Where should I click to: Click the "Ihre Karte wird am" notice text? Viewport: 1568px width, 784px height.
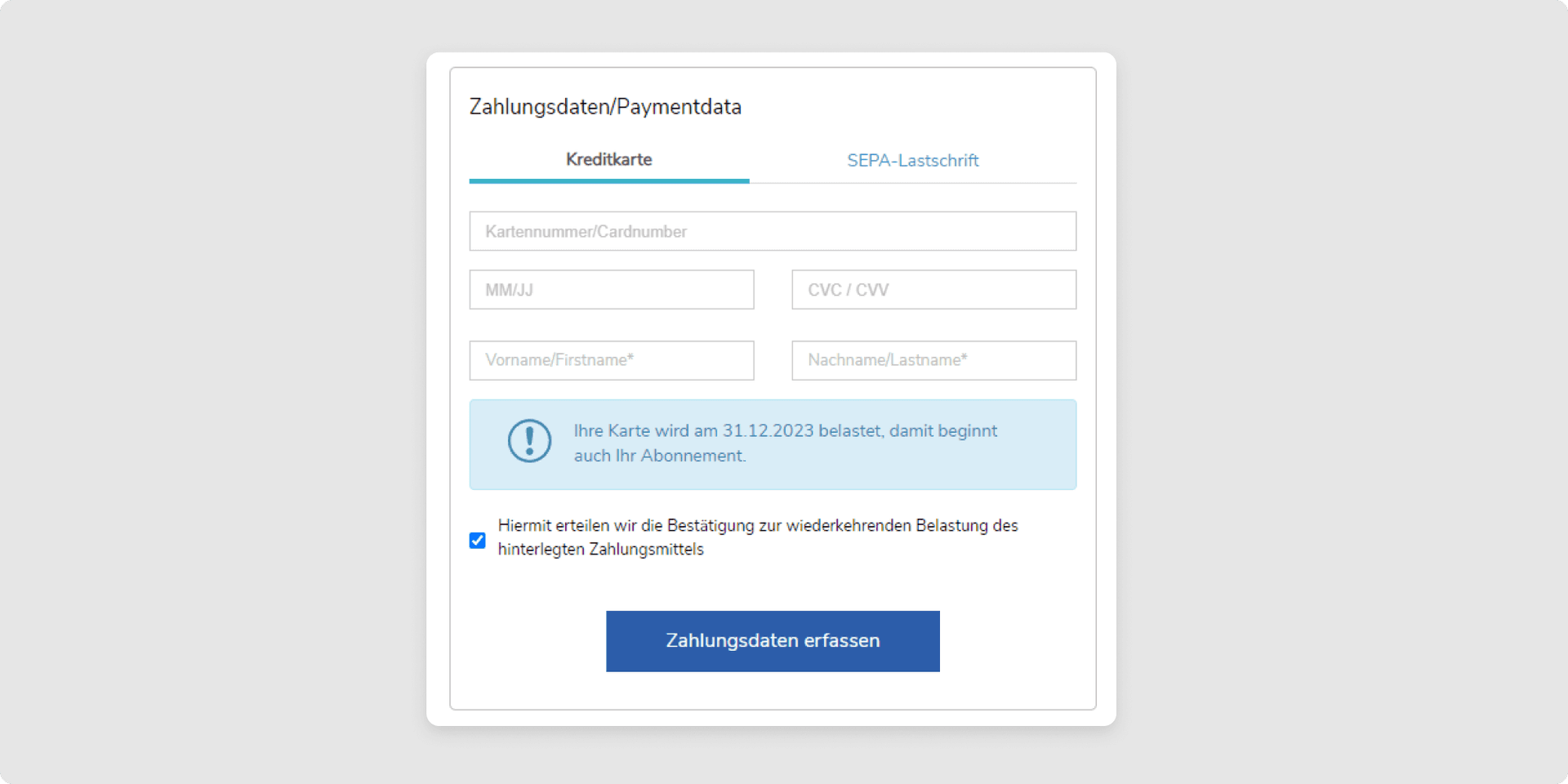[645, 431]
